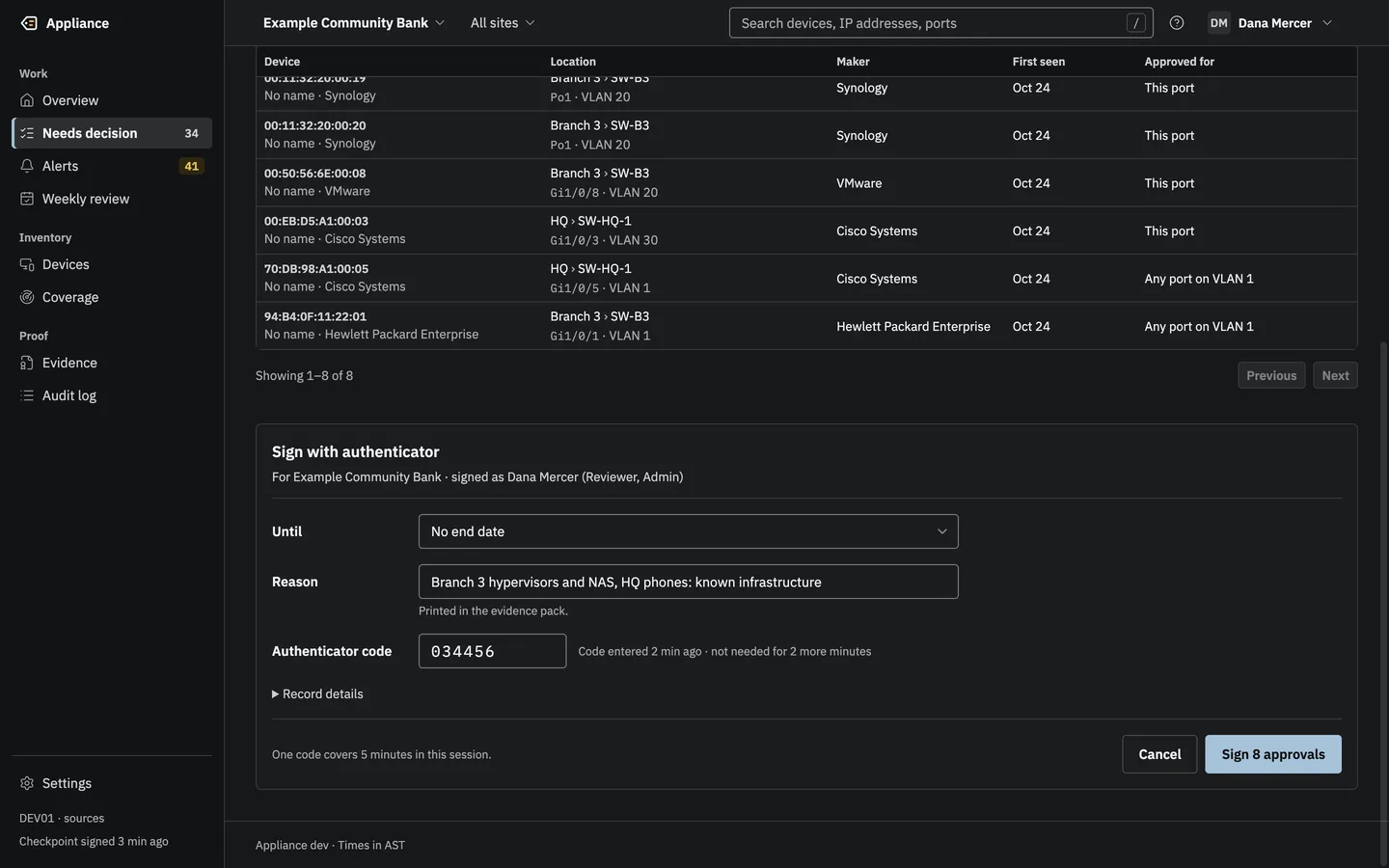Viewport: 1389px width, 868px height.
Task: Expand Record details disclosure
Action: 317,694
